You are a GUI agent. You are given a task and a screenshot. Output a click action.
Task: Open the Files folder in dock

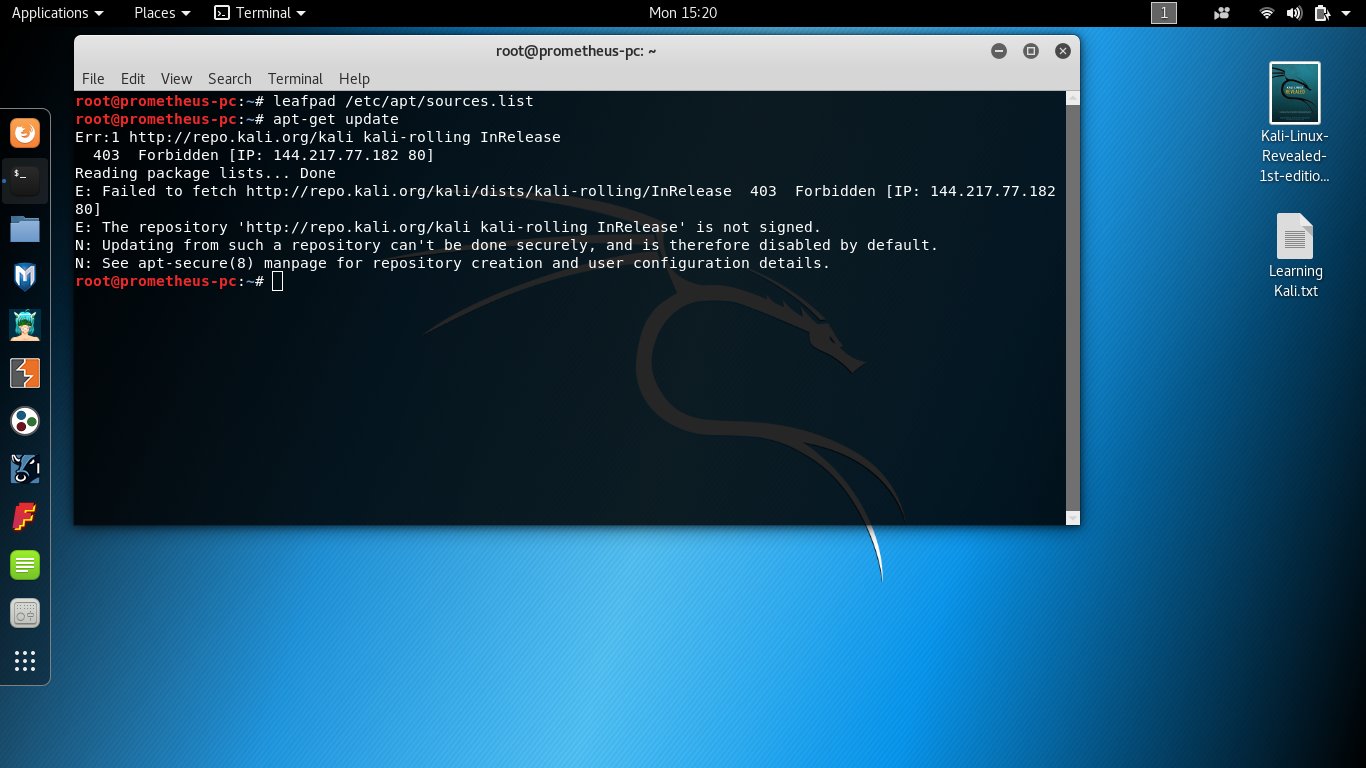(x=25, y=229)
